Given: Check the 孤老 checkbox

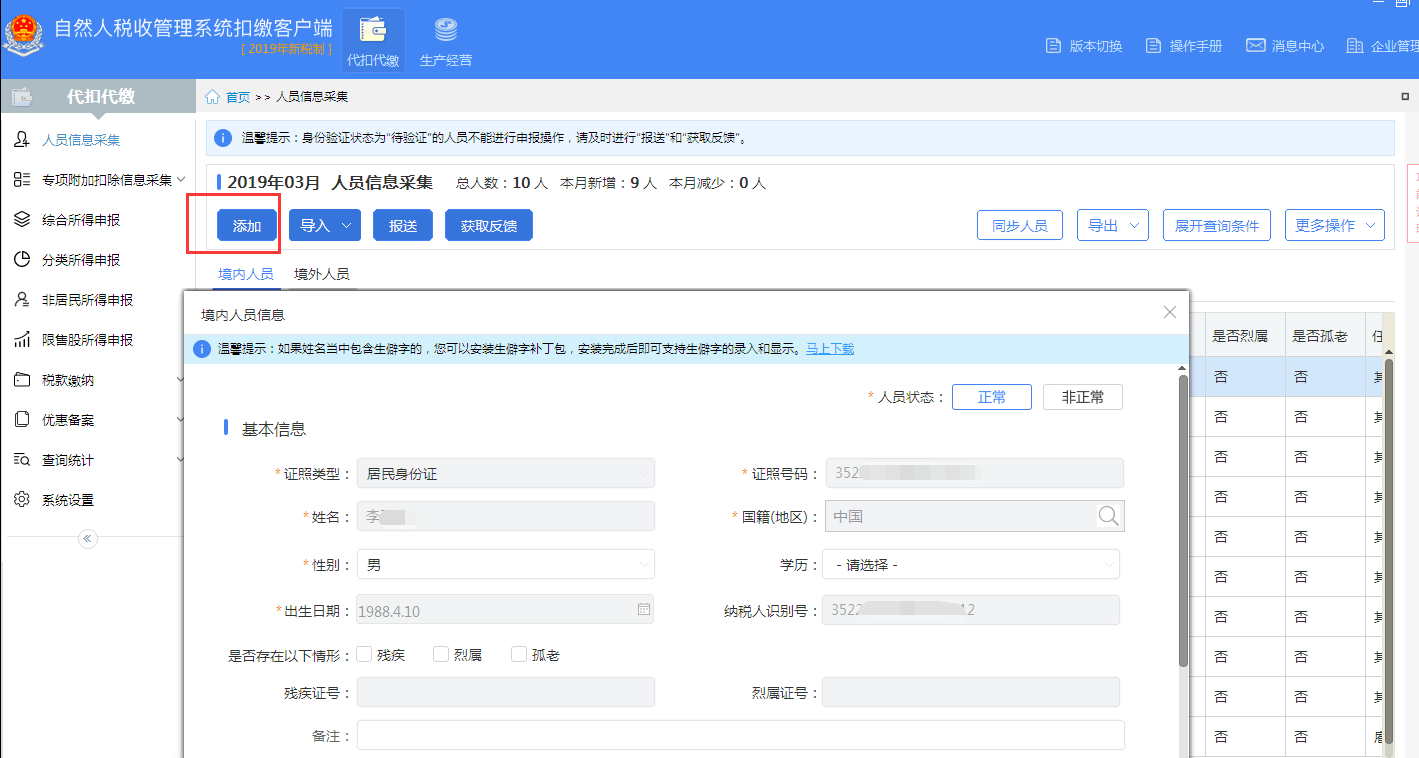Looking at the screenshot, I should (519, 654).
